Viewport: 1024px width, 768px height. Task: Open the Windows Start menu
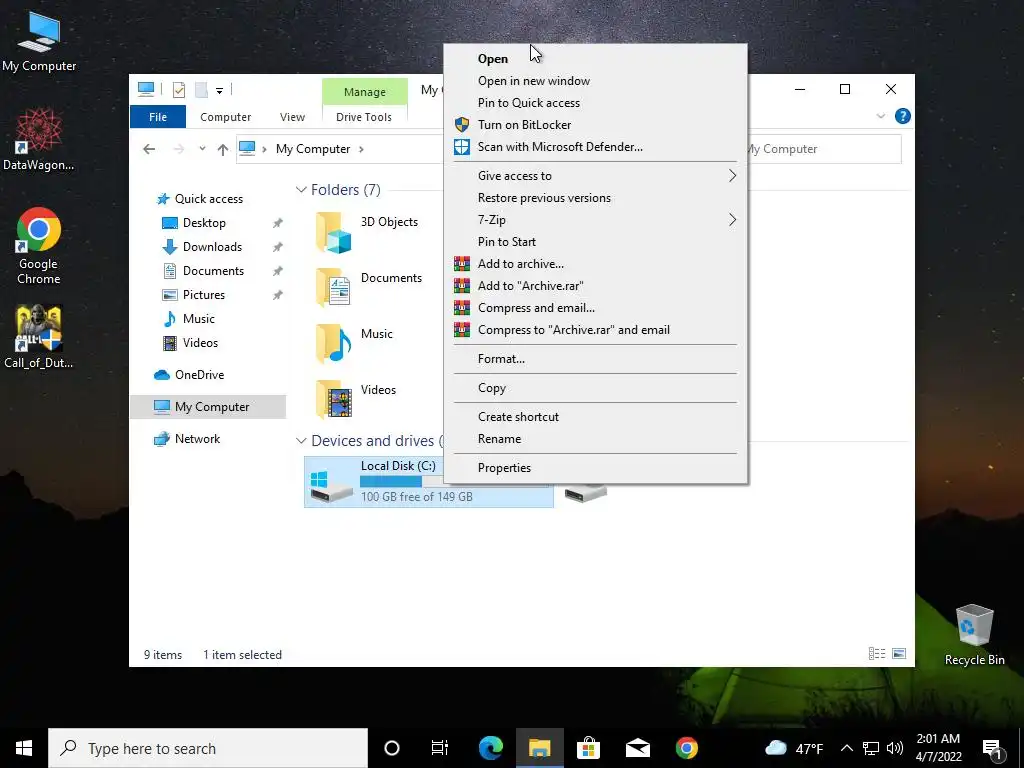[x=24, y=748]
